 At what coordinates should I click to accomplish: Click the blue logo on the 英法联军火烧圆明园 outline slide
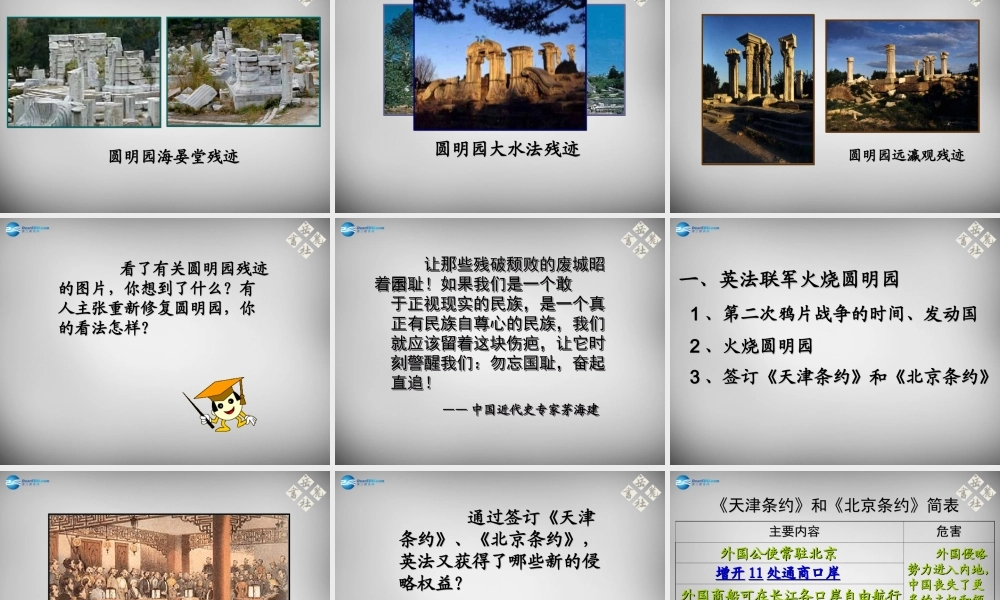[696, 230]
